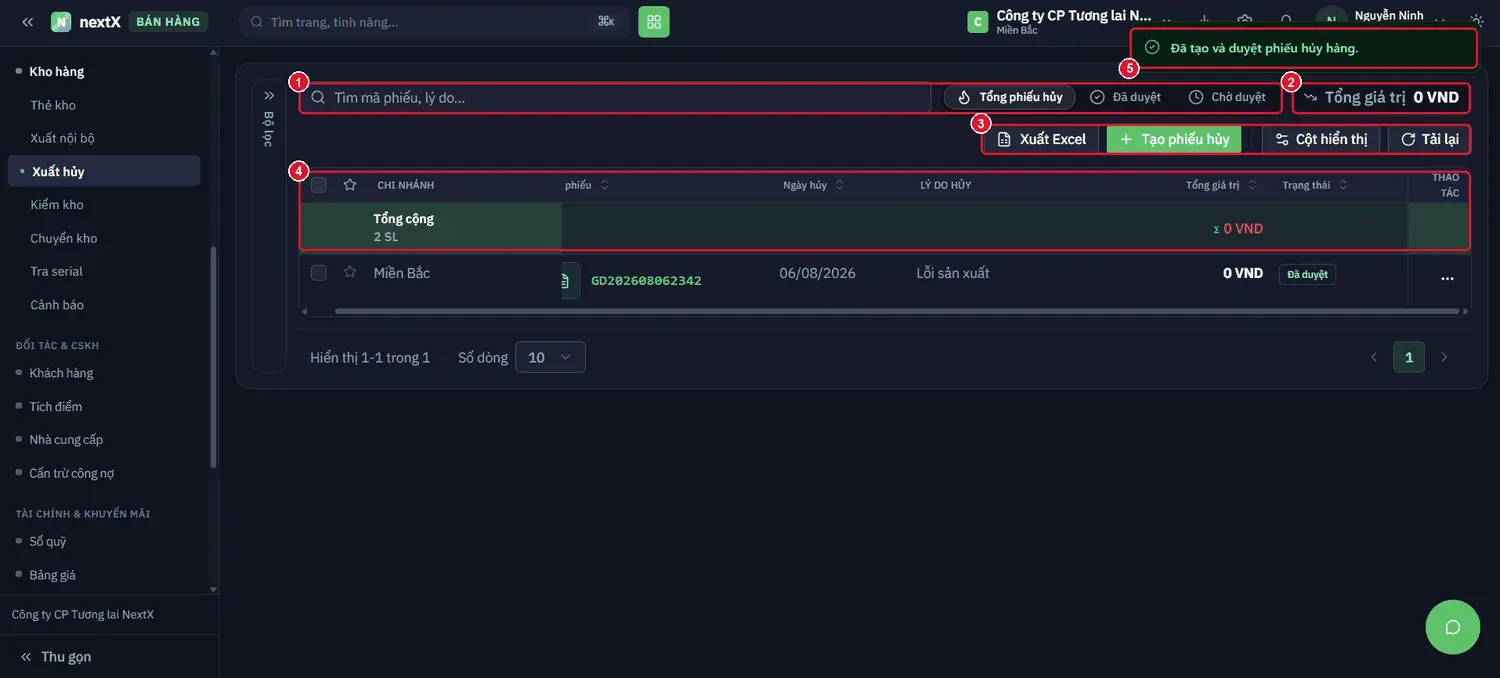Click the nextX logo icon

[x=61, y=21]
